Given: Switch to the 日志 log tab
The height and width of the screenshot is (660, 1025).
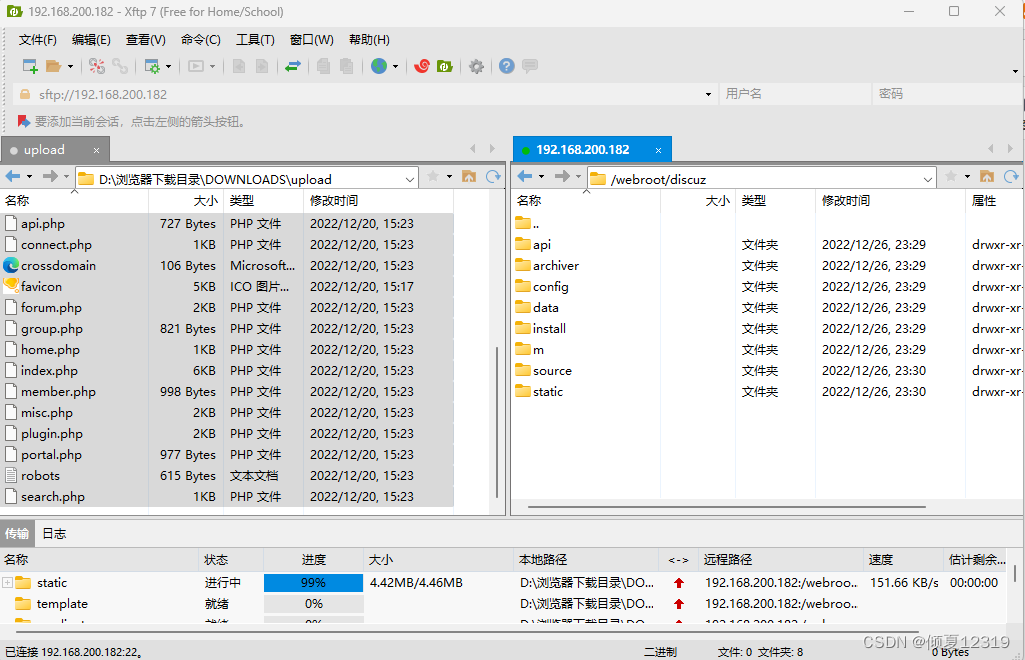Looking at the screenshot, I should point(54,533).
